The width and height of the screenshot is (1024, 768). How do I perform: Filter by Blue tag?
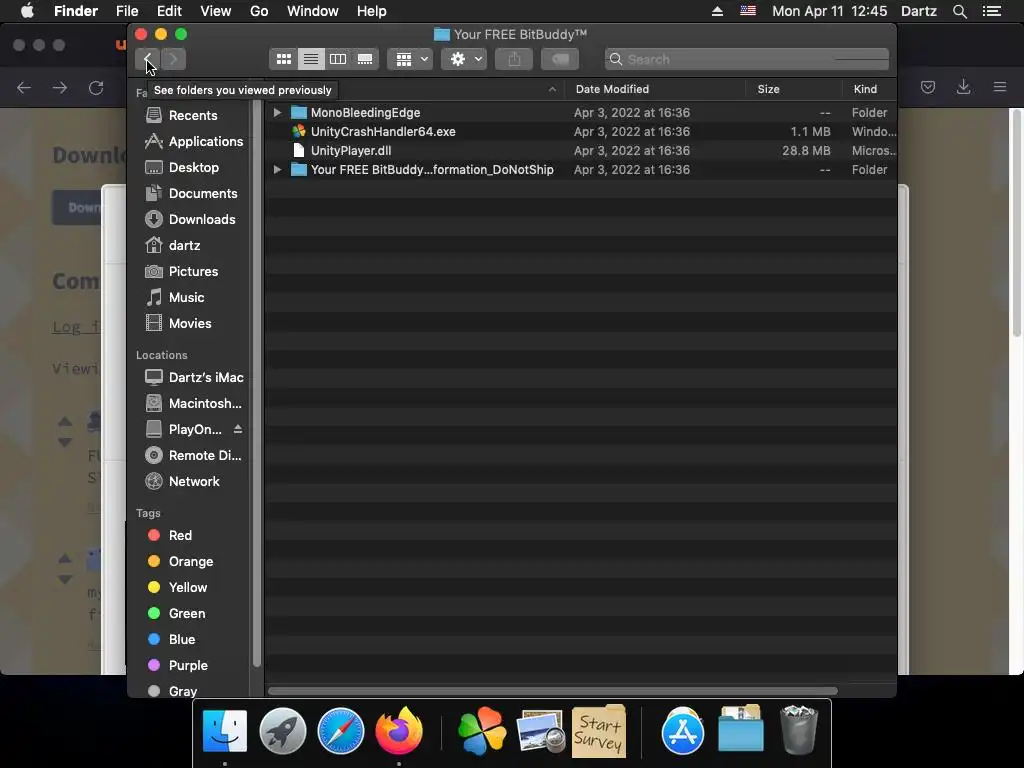[182, 640]
